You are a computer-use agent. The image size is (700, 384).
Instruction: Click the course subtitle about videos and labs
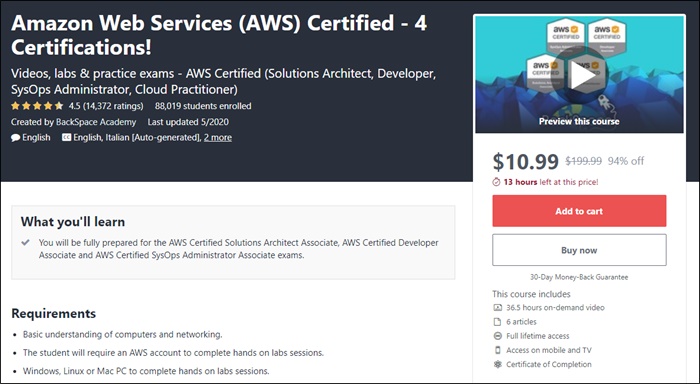(x=223, y=81)
